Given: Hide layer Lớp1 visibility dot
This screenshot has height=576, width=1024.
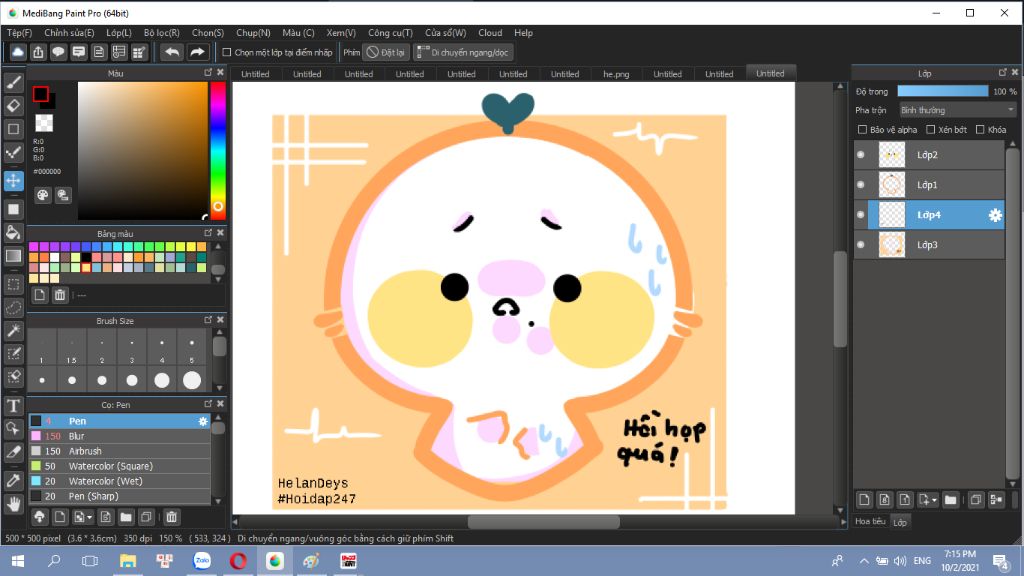Looking at the screenshot, I should [861, 185].
